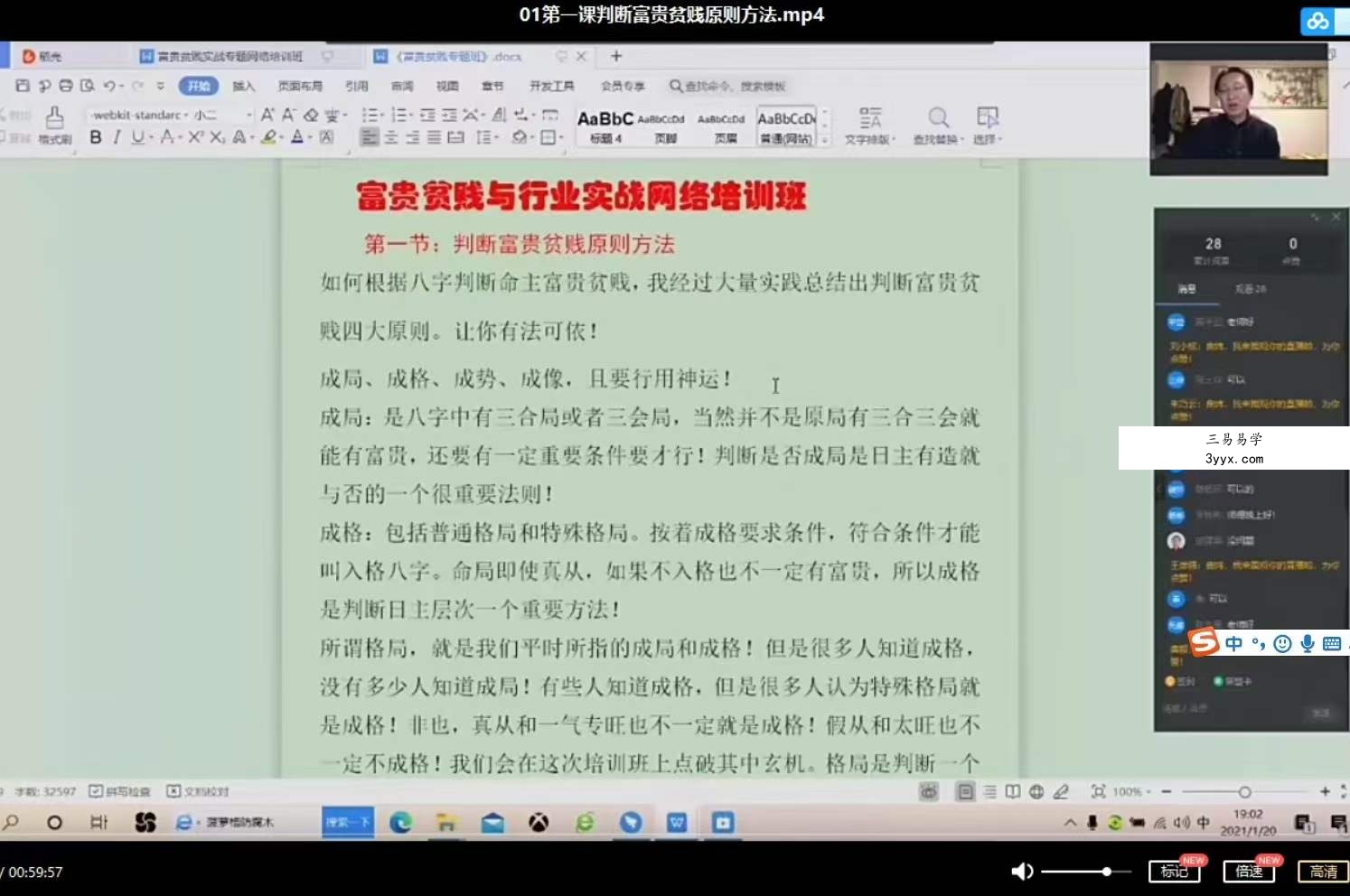
Task: Decrease the font size
Action: click(288, 115)
